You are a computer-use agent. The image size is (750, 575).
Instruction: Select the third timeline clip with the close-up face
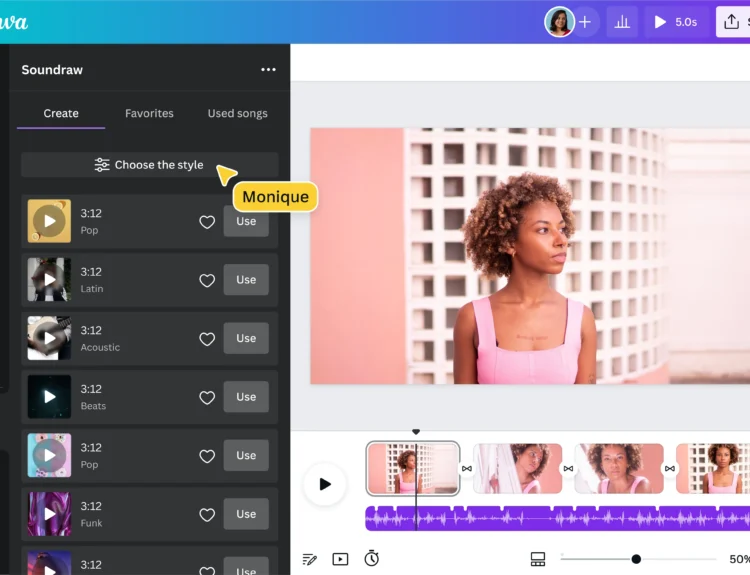[x=619, y=468]
